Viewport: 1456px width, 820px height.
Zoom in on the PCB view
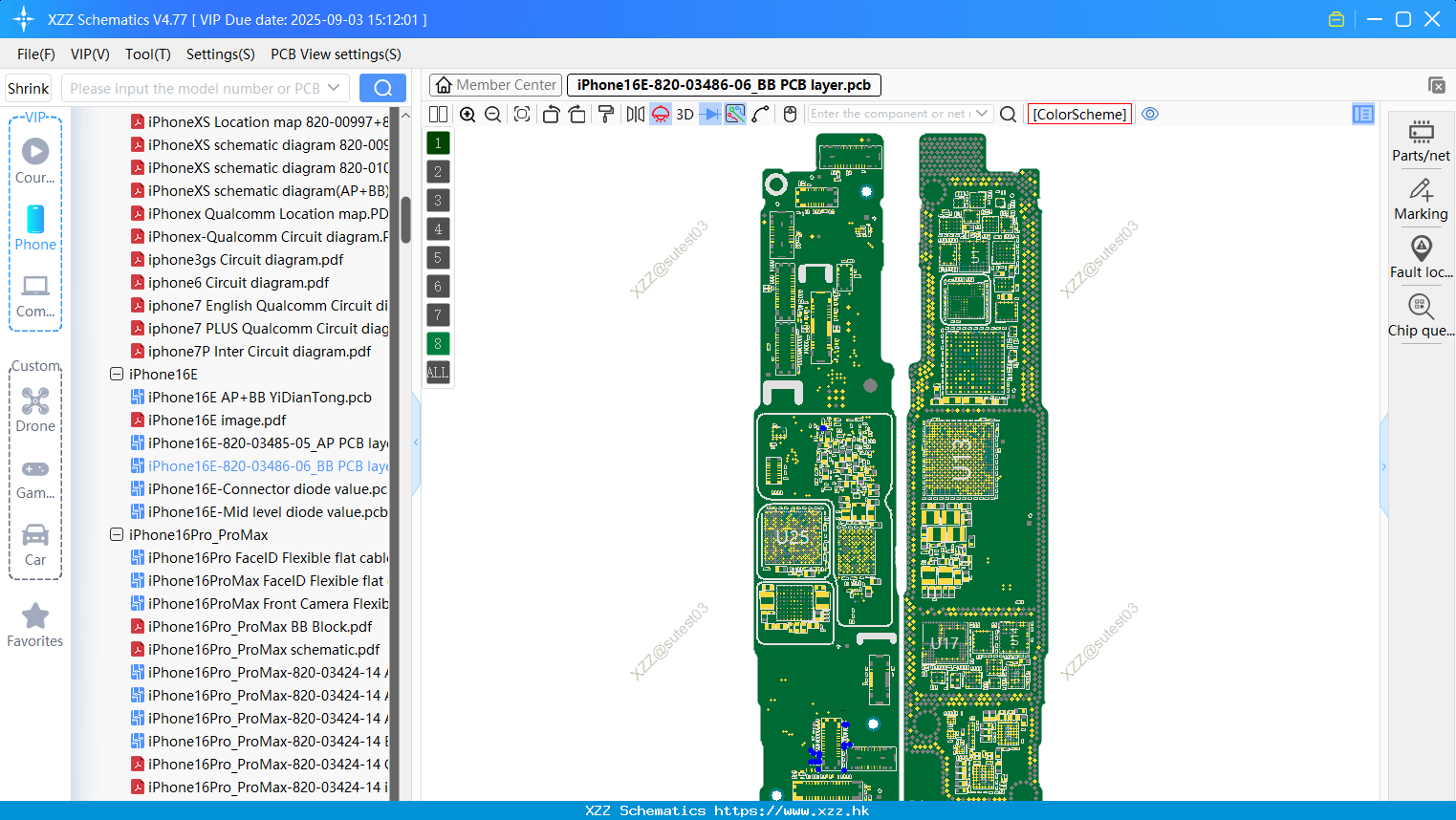point(467,115)
